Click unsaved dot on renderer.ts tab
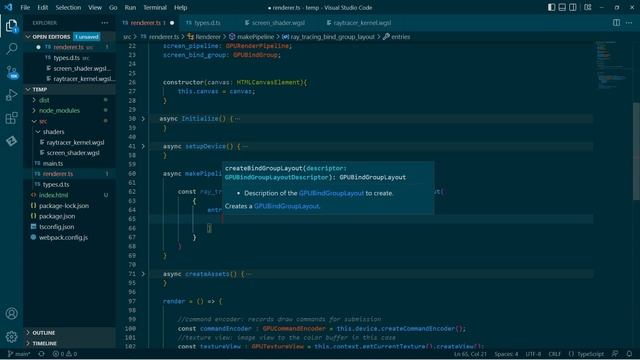 172,23
